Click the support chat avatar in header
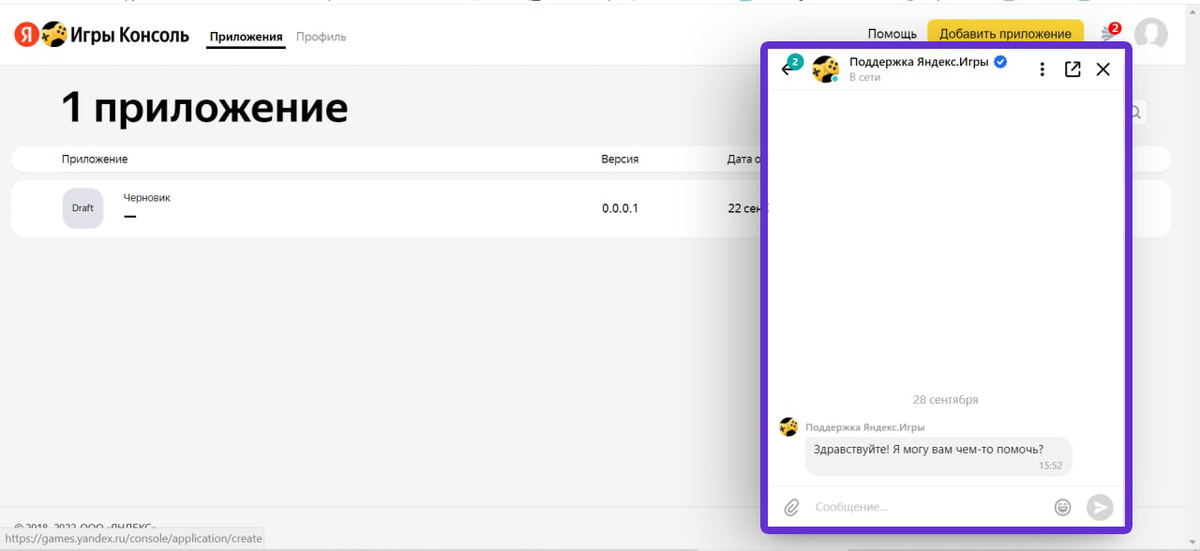The image size is (1200, 551). (x=825, y=69)
